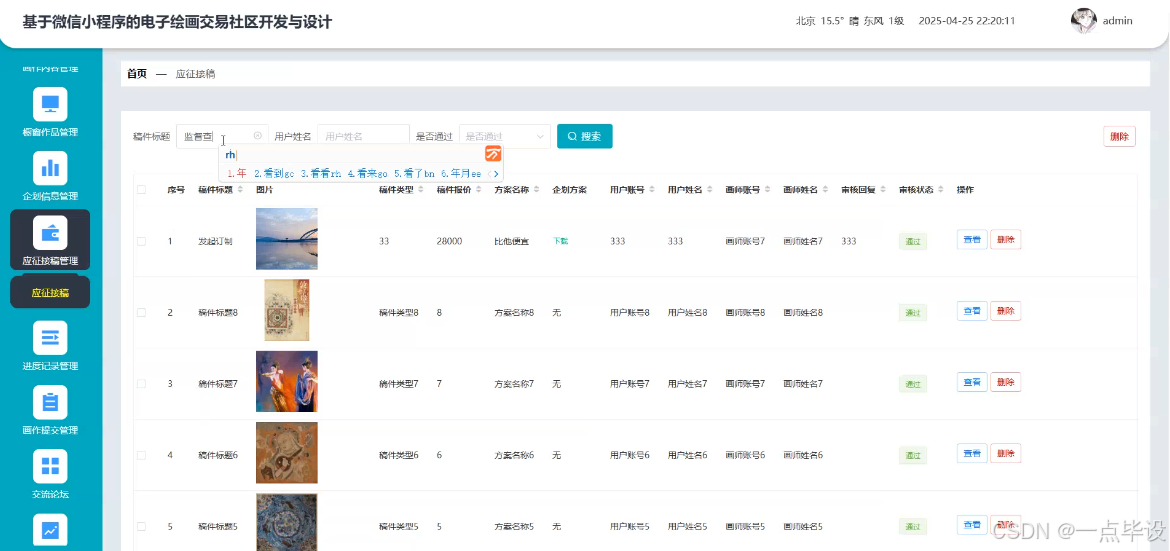Sort table by 画师姓名 column
The image size is (1170, 551).
pos(826,190)
